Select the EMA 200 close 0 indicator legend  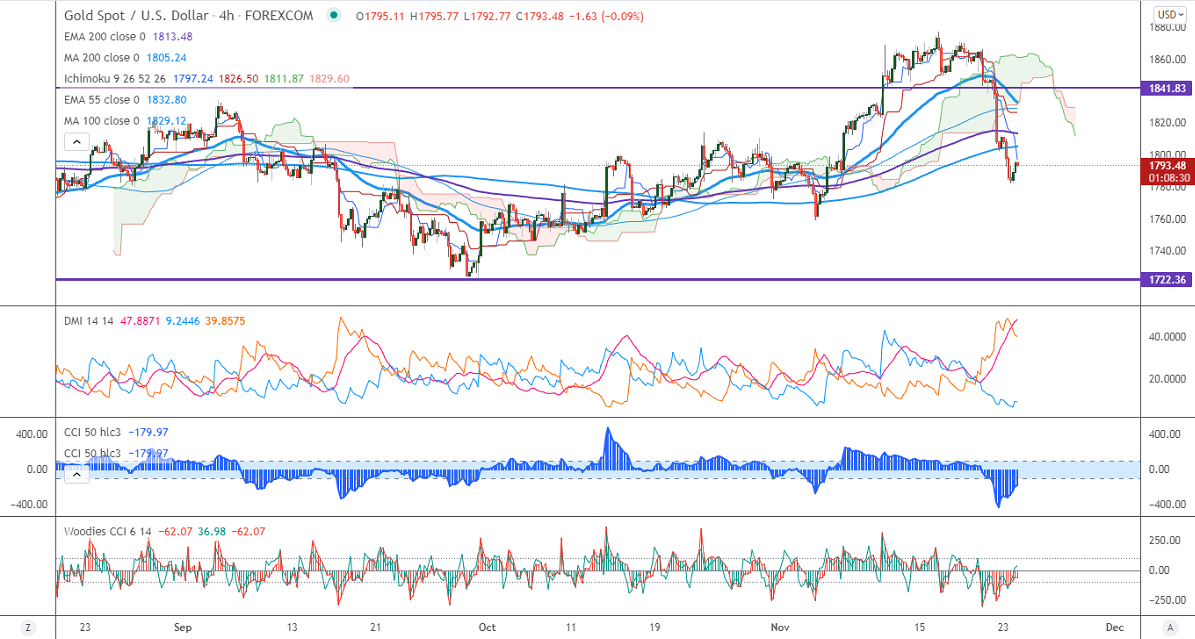point(104,37)
